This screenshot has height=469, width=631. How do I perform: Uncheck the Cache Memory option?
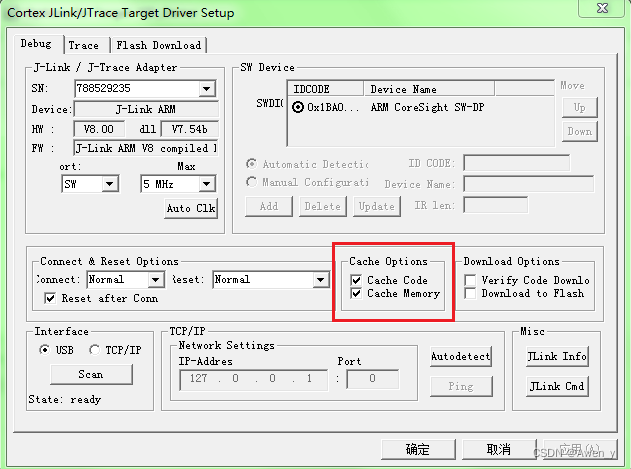pos(356,293)
